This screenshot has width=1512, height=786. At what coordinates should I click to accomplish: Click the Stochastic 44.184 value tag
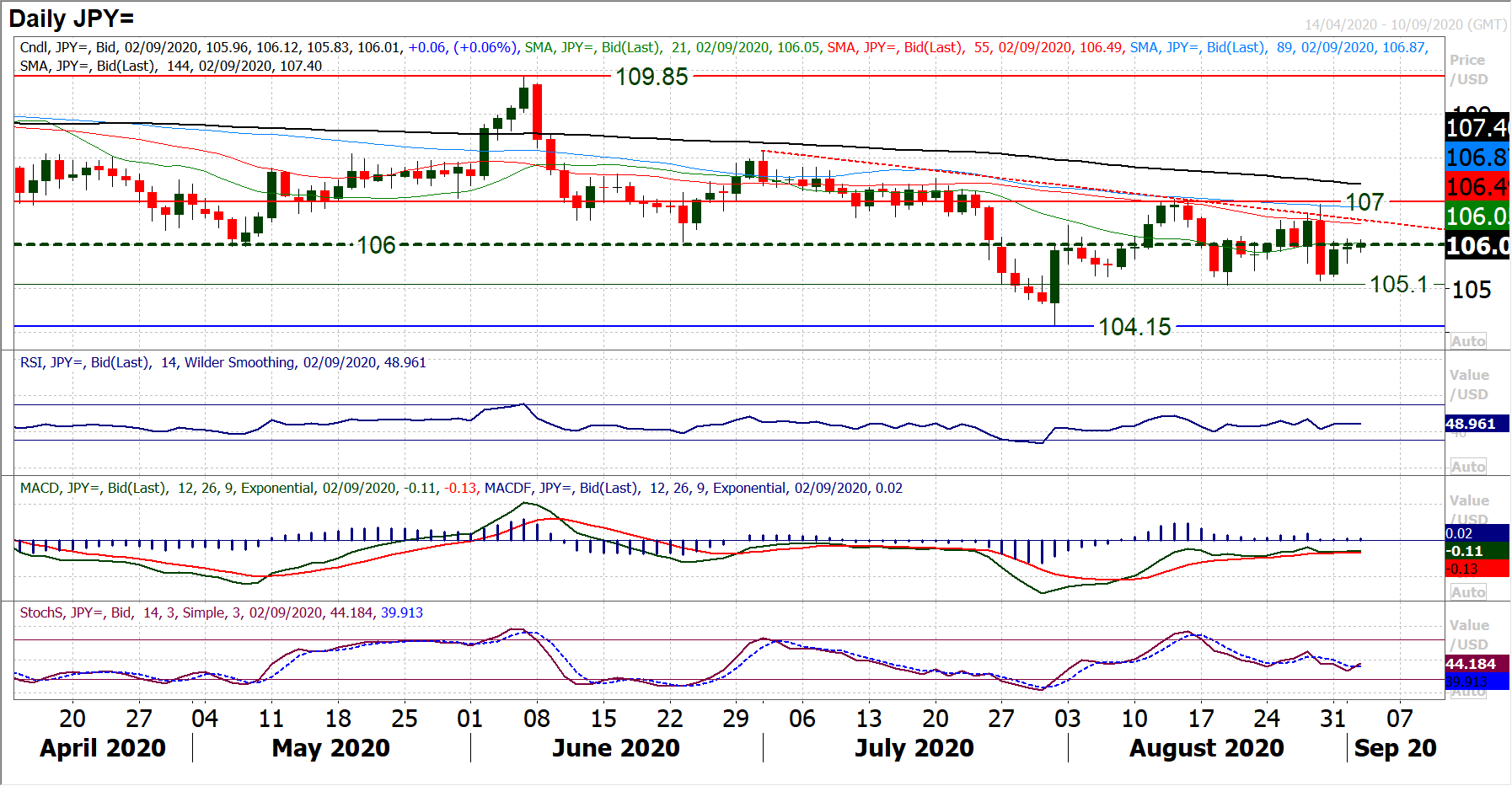click(x=1477, y=664)
